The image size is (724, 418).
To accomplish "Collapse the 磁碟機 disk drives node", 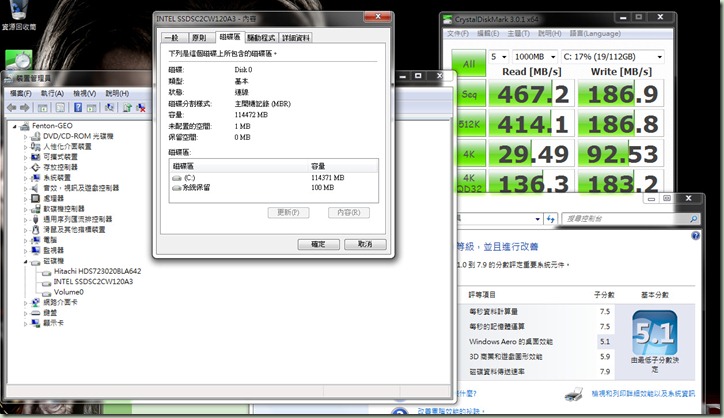I will 25,261.
